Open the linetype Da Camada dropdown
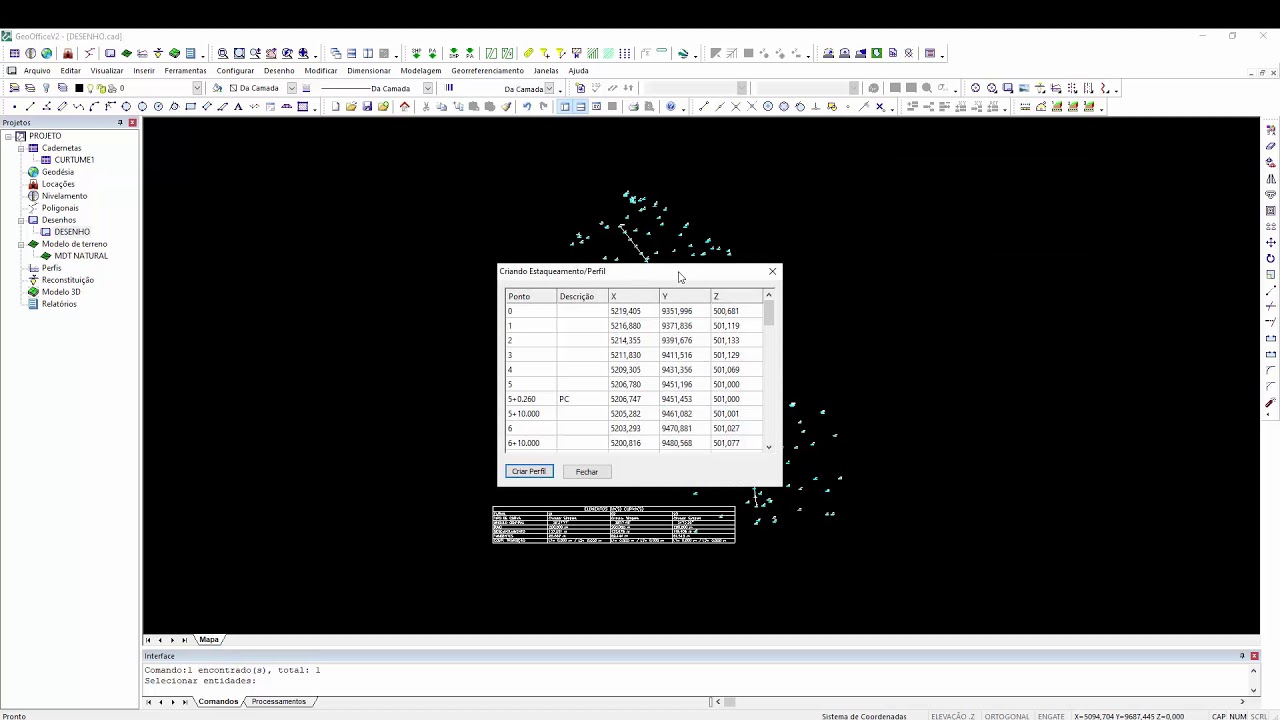 click(427, 88)
